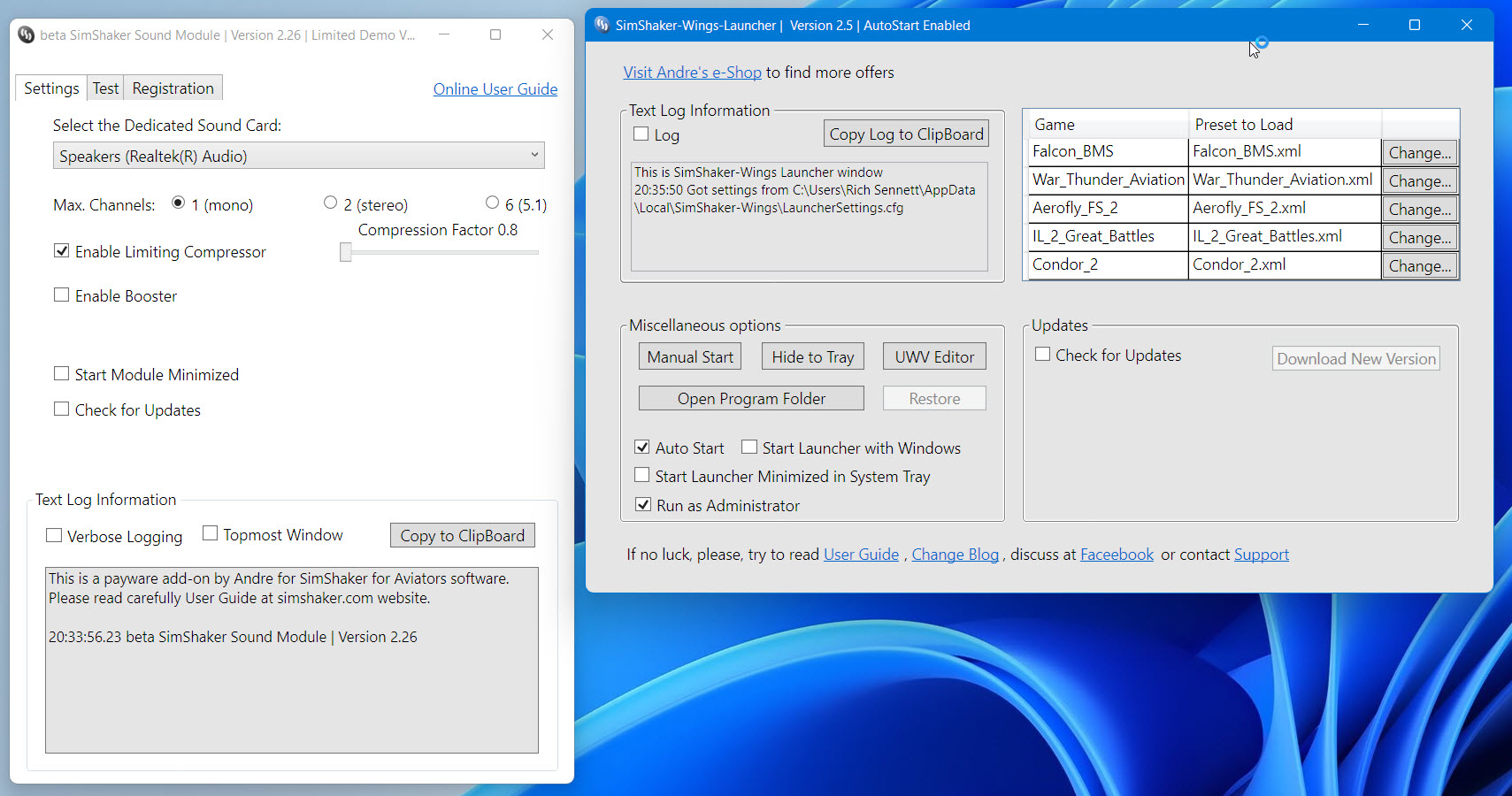Open the Online User Guide link in Sound Module

(x=495, y=89)
